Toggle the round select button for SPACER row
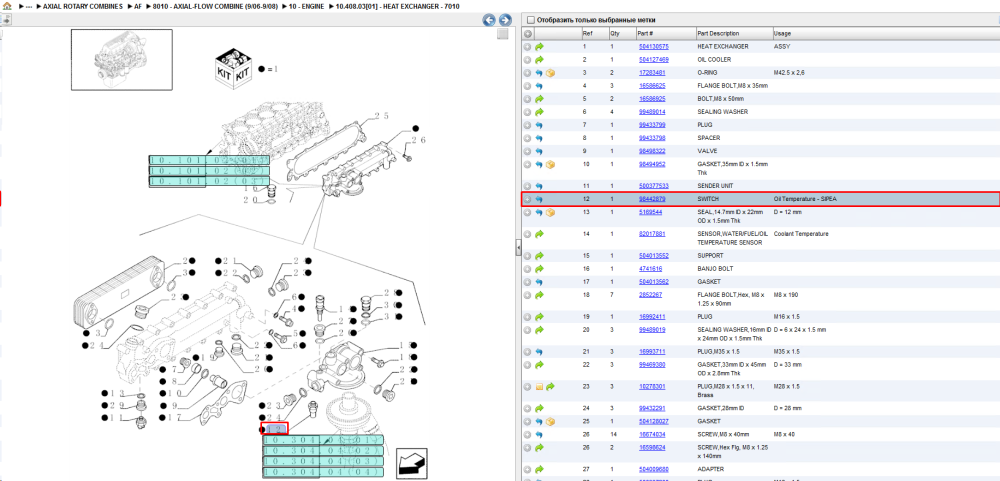The height and width of the screenshot is (481, 1000). coord(527,138)
